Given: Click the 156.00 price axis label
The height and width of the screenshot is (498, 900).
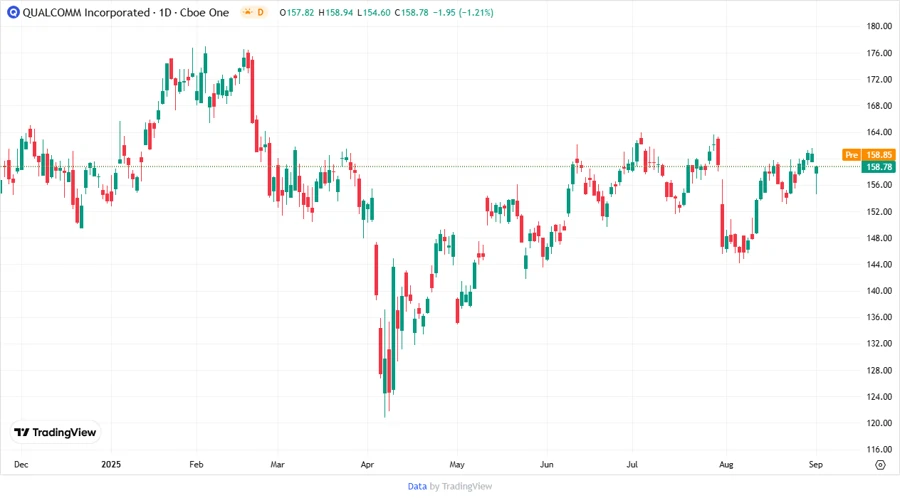Looking at the screenshot, I should [879, 185].
